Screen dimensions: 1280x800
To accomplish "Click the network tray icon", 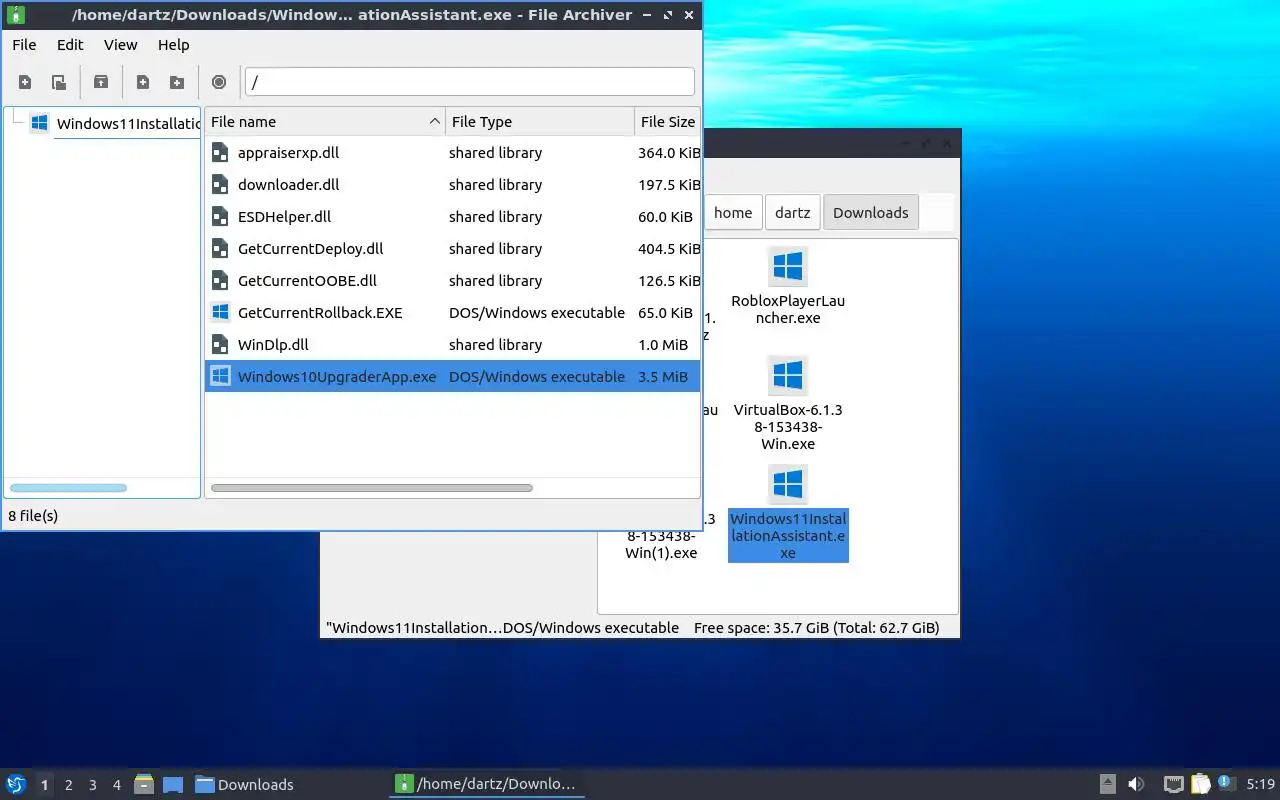I will (1174, 784).
